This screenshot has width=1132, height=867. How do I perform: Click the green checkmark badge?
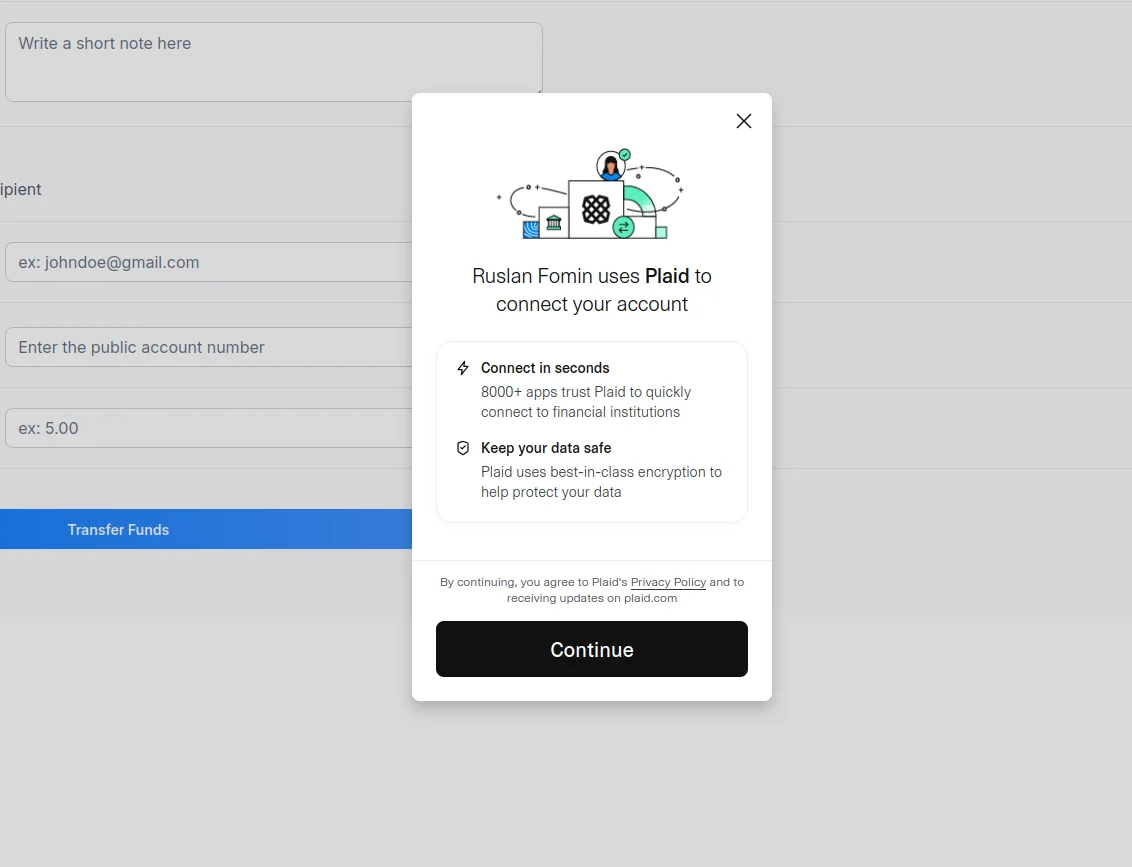[x=625, y=155]
